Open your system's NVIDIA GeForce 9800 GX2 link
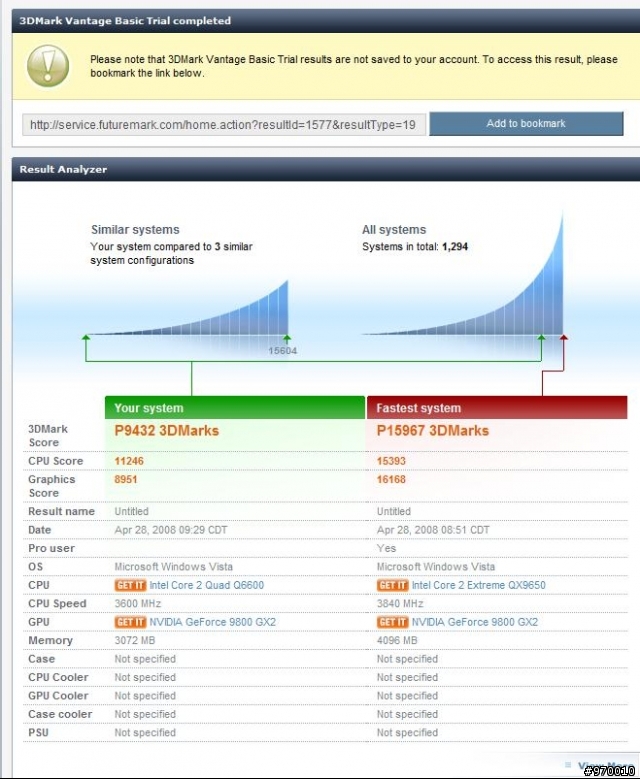The width and height of the screenshot is (640, 779). [213, 622]
